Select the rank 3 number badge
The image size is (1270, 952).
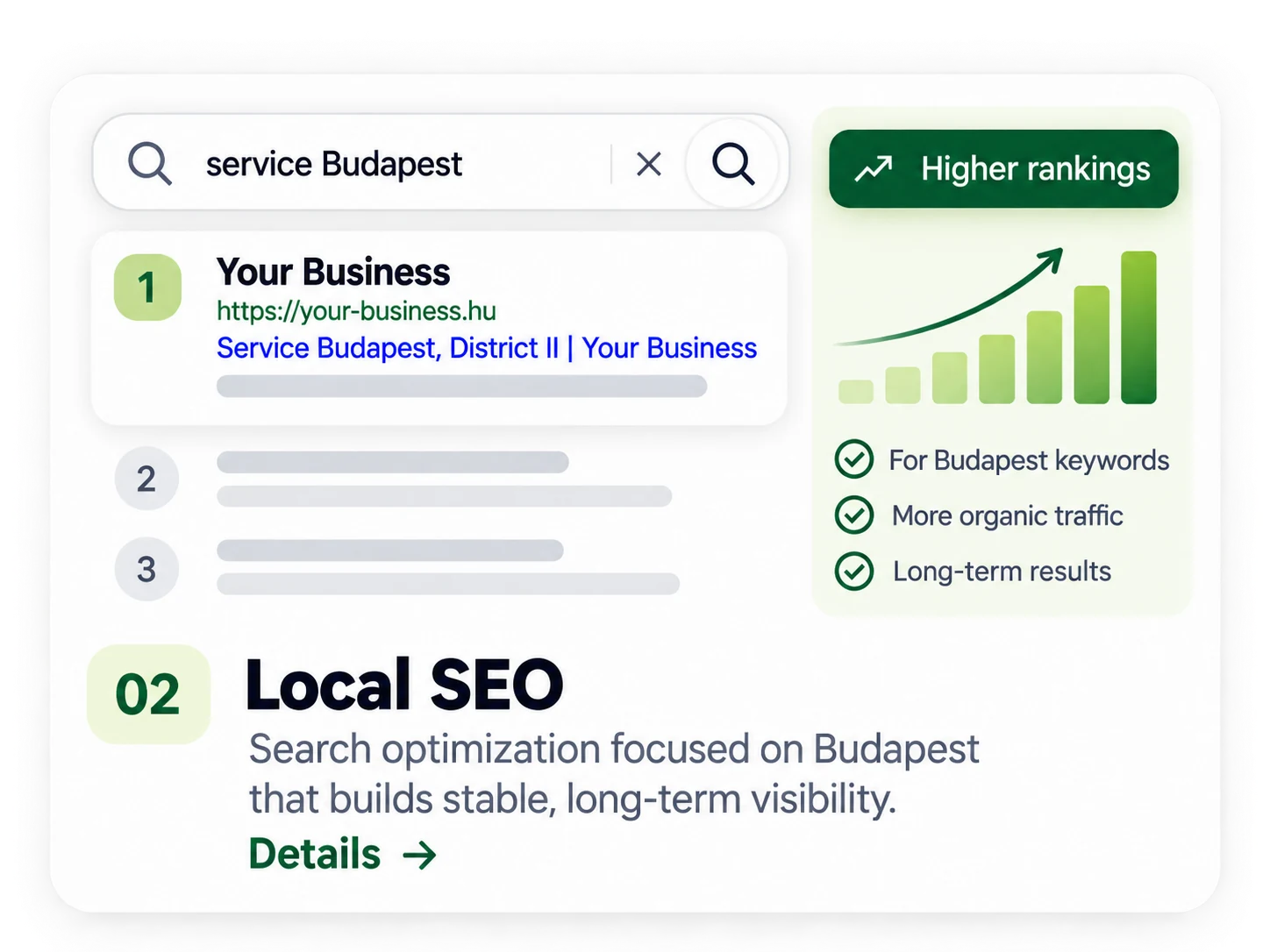(x=146, y=569)
